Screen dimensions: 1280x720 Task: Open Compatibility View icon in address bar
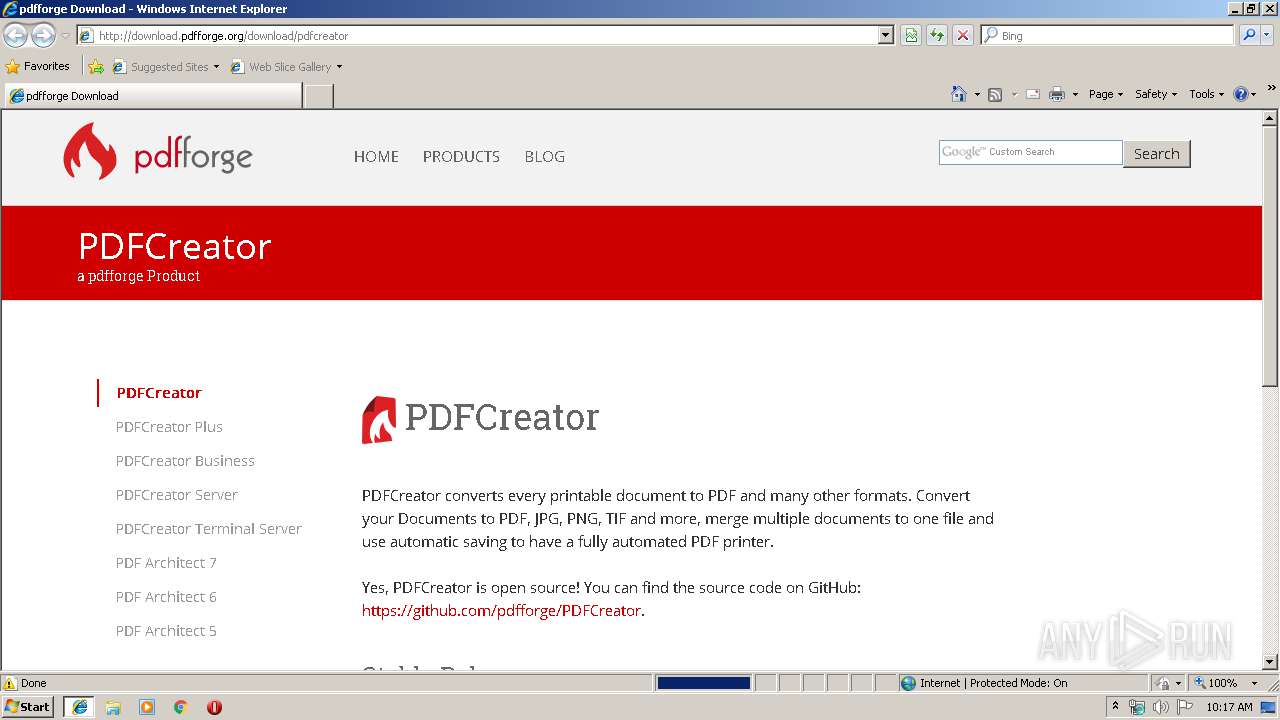[x=911, y=35]
